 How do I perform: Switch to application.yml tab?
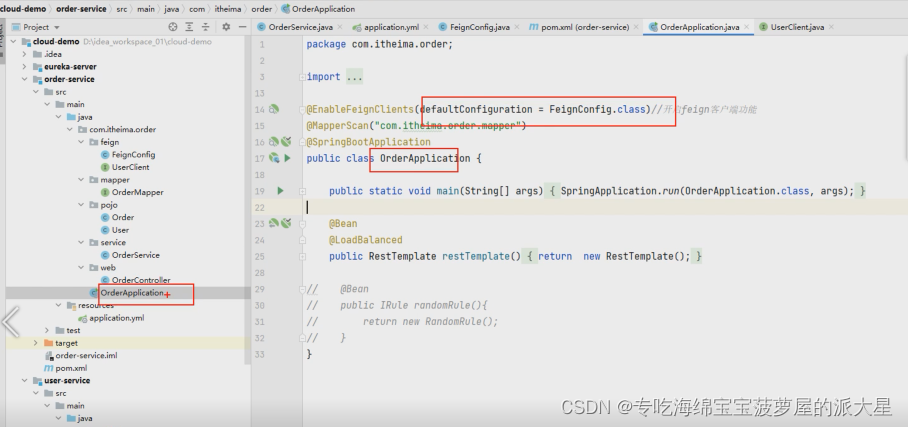[391, 27]
